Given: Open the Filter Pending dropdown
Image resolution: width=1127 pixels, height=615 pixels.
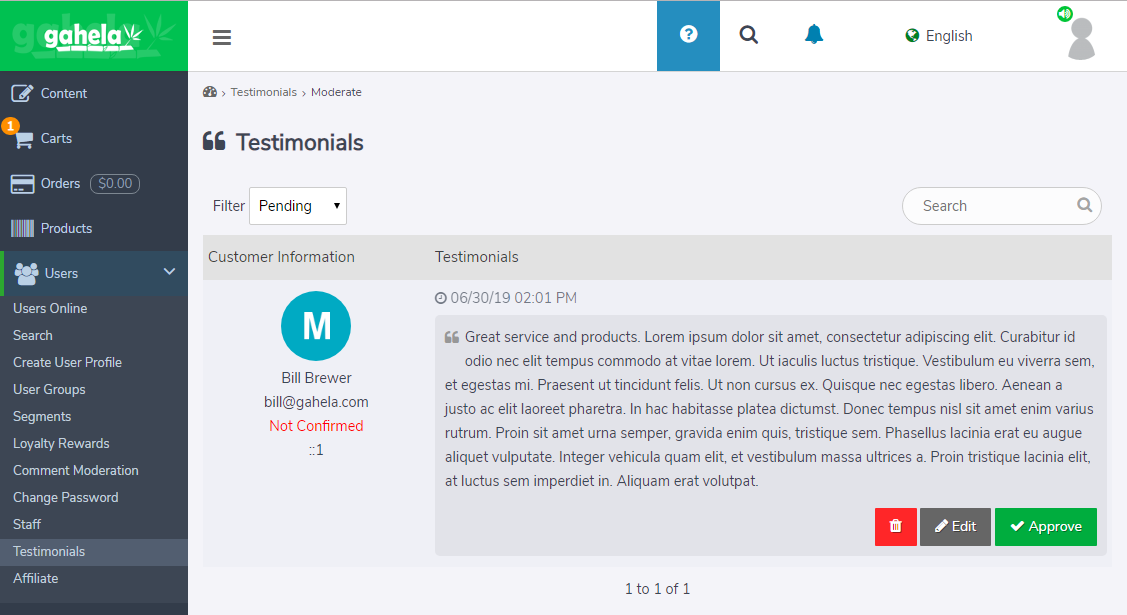Looking at the screenshot, I should 298,206.
